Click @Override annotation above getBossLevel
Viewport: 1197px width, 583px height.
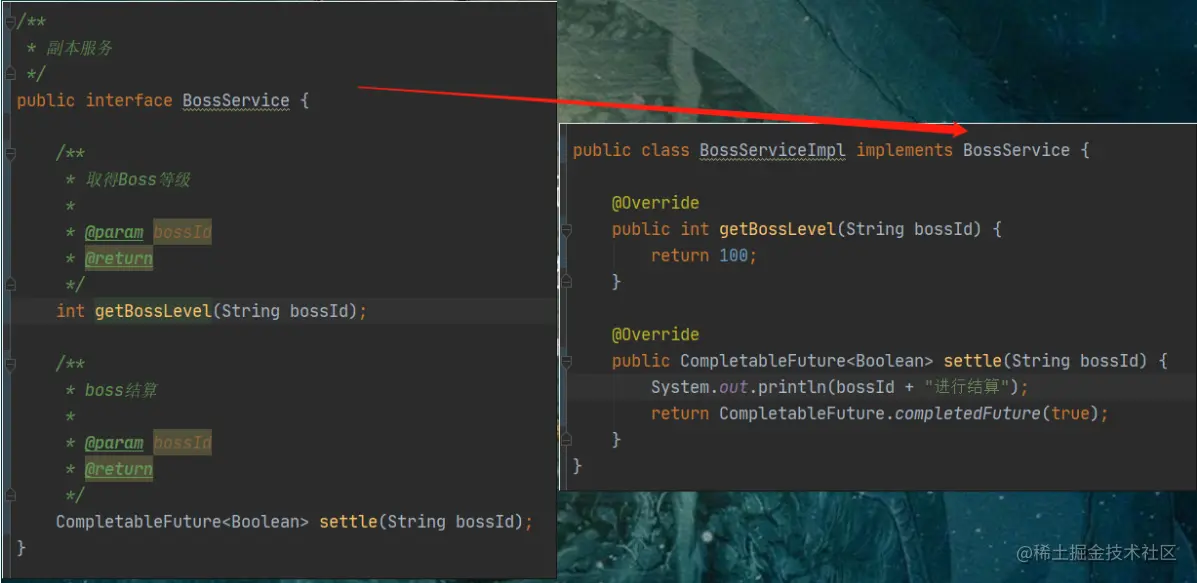(655, 203)
